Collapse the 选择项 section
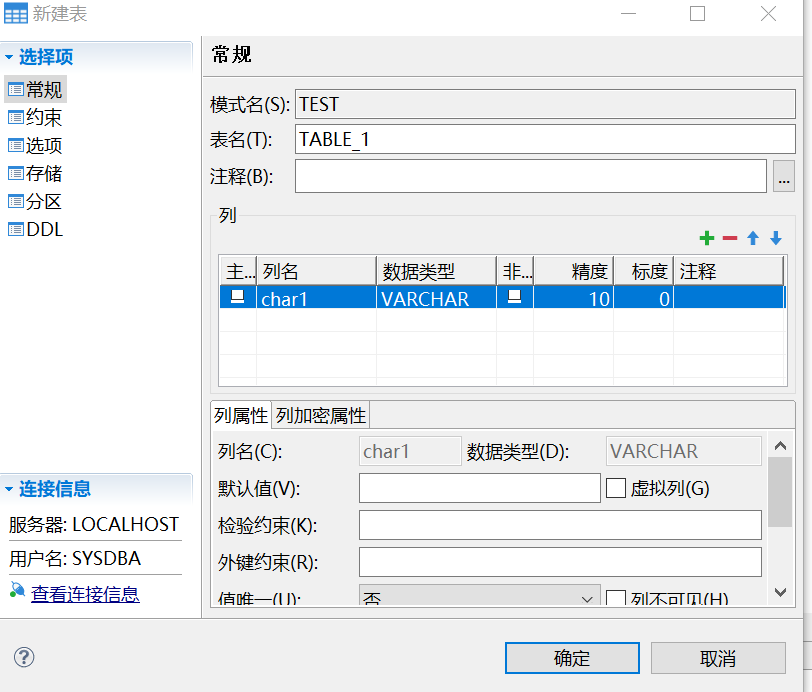This screenshot has width=812, height=692. coord(9,56)
